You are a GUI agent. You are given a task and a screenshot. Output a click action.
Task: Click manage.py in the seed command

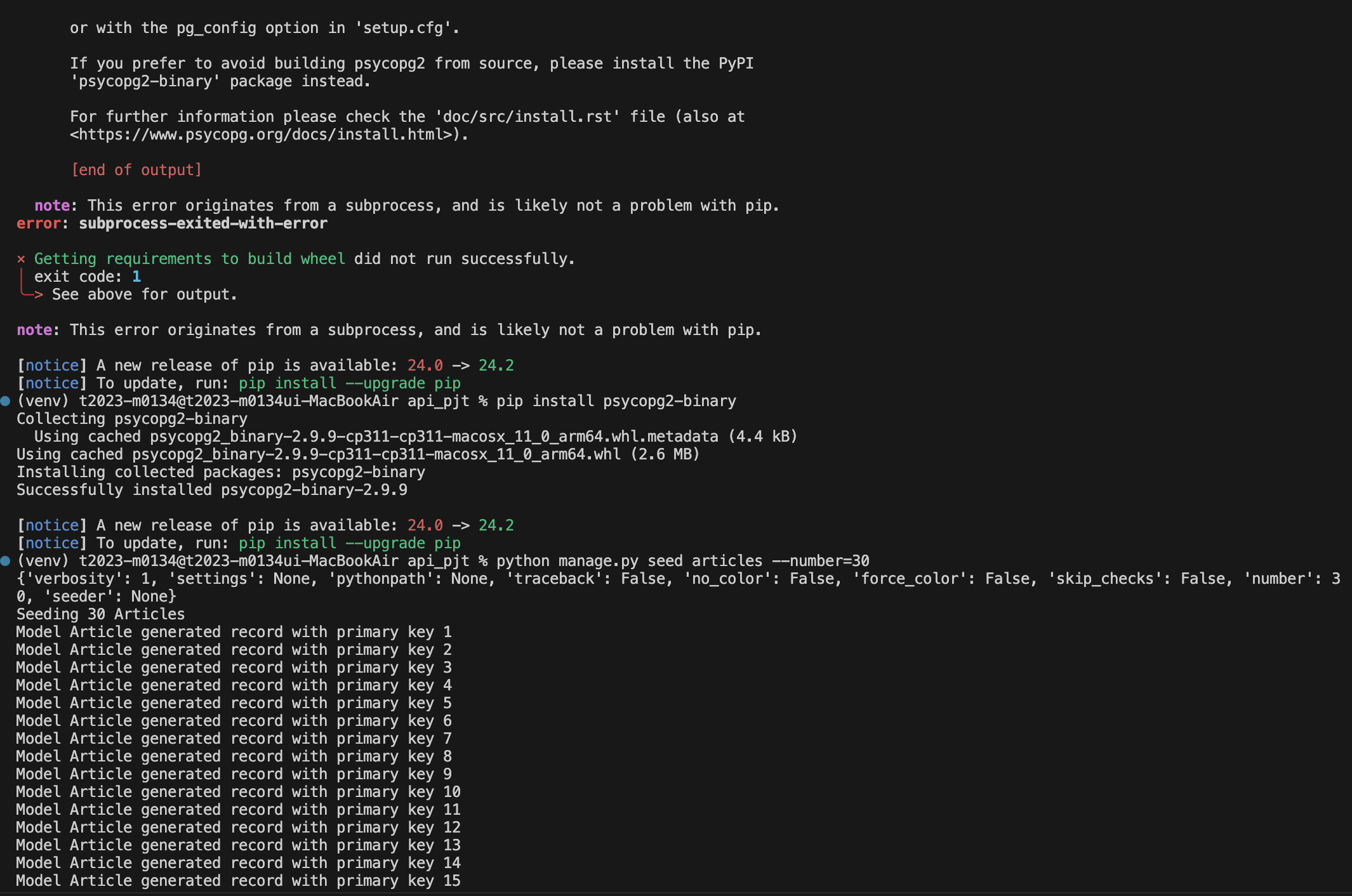pyautogui.click(x=598, y=561)
